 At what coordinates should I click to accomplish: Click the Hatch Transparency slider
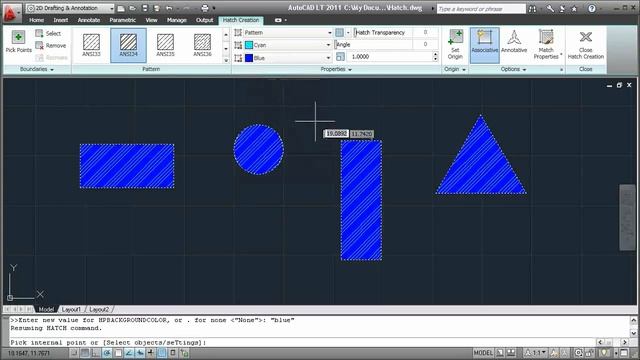point(383,32)
